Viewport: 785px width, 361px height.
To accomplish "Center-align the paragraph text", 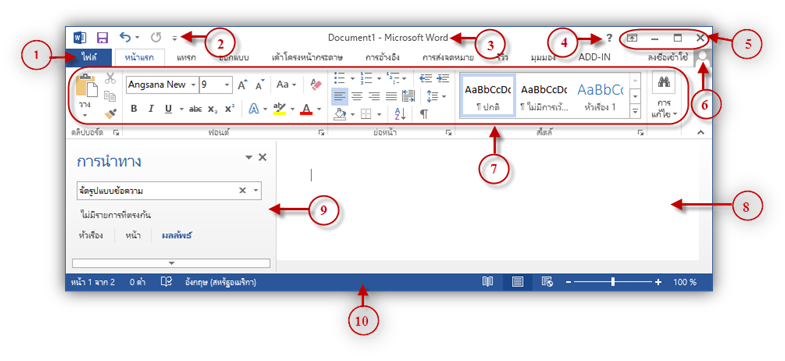I will click(x=357, y=96).
